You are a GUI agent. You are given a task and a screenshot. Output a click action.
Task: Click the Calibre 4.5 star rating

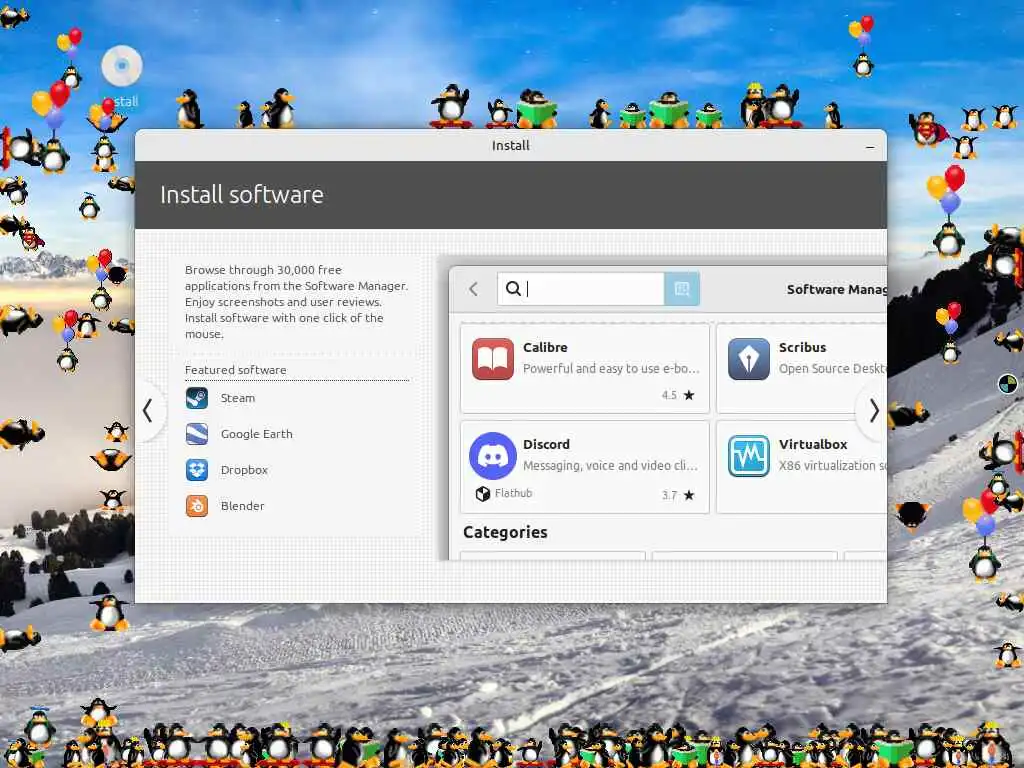pos(678,395)
